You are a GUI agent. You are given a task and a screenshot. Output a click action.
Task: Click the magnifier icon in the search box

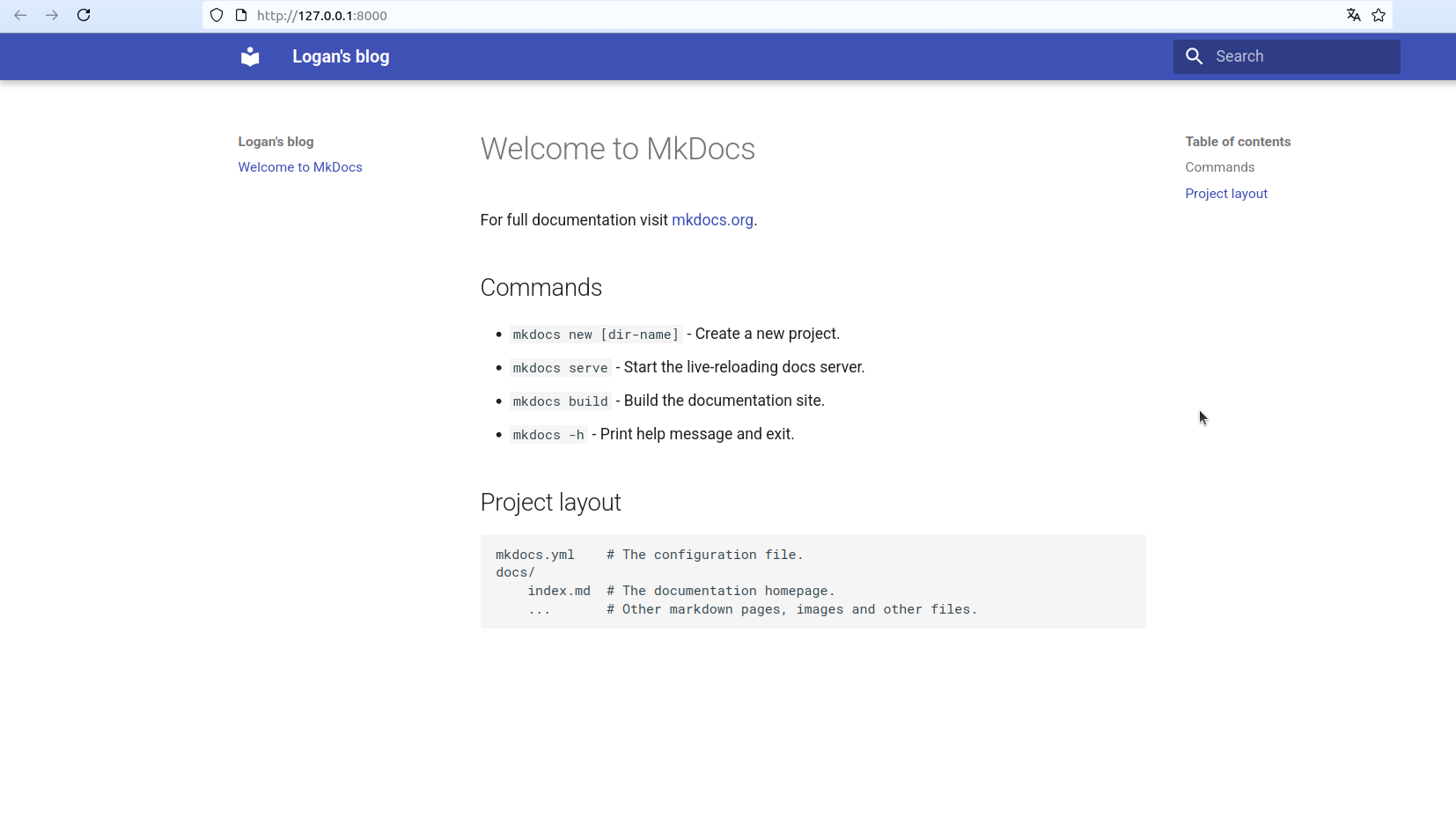pos(1195,56)
